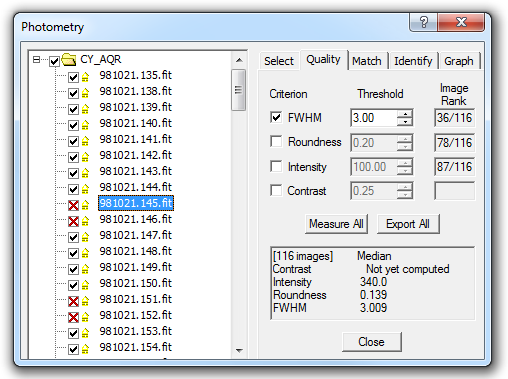Click the image icon beside 981021.154.fit
This screenshot has height=379, width=508.
85,349
